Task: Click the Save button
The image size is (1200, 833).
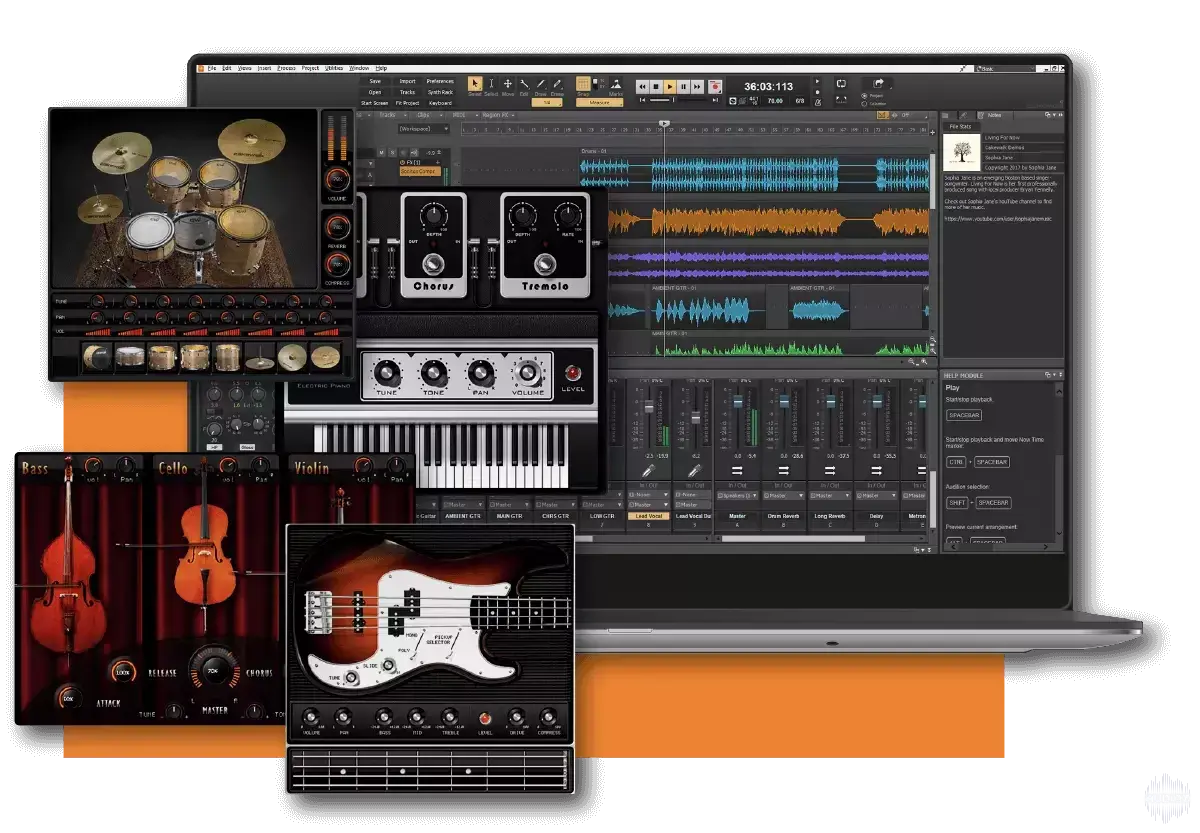Action: (375, 81)
